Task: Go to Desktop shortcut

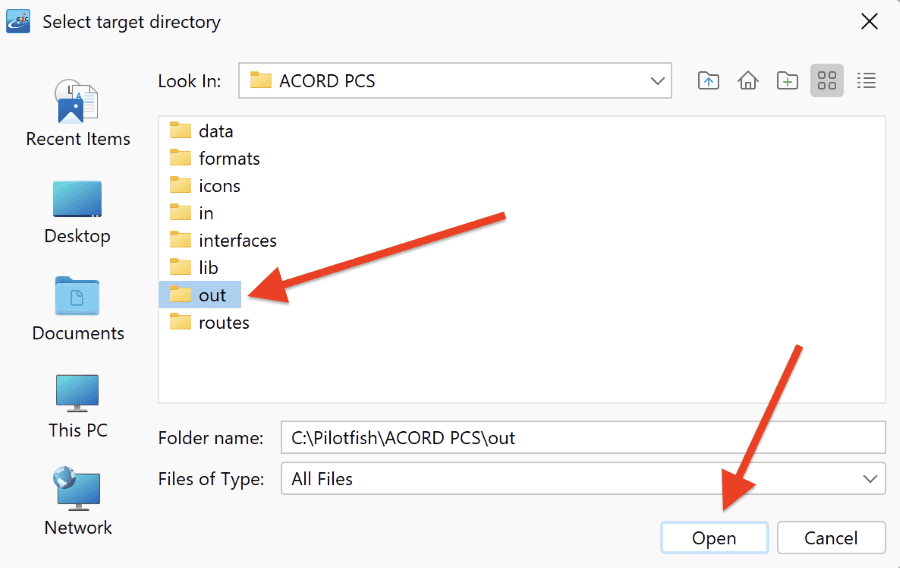Action: click(x=77, y=212)
